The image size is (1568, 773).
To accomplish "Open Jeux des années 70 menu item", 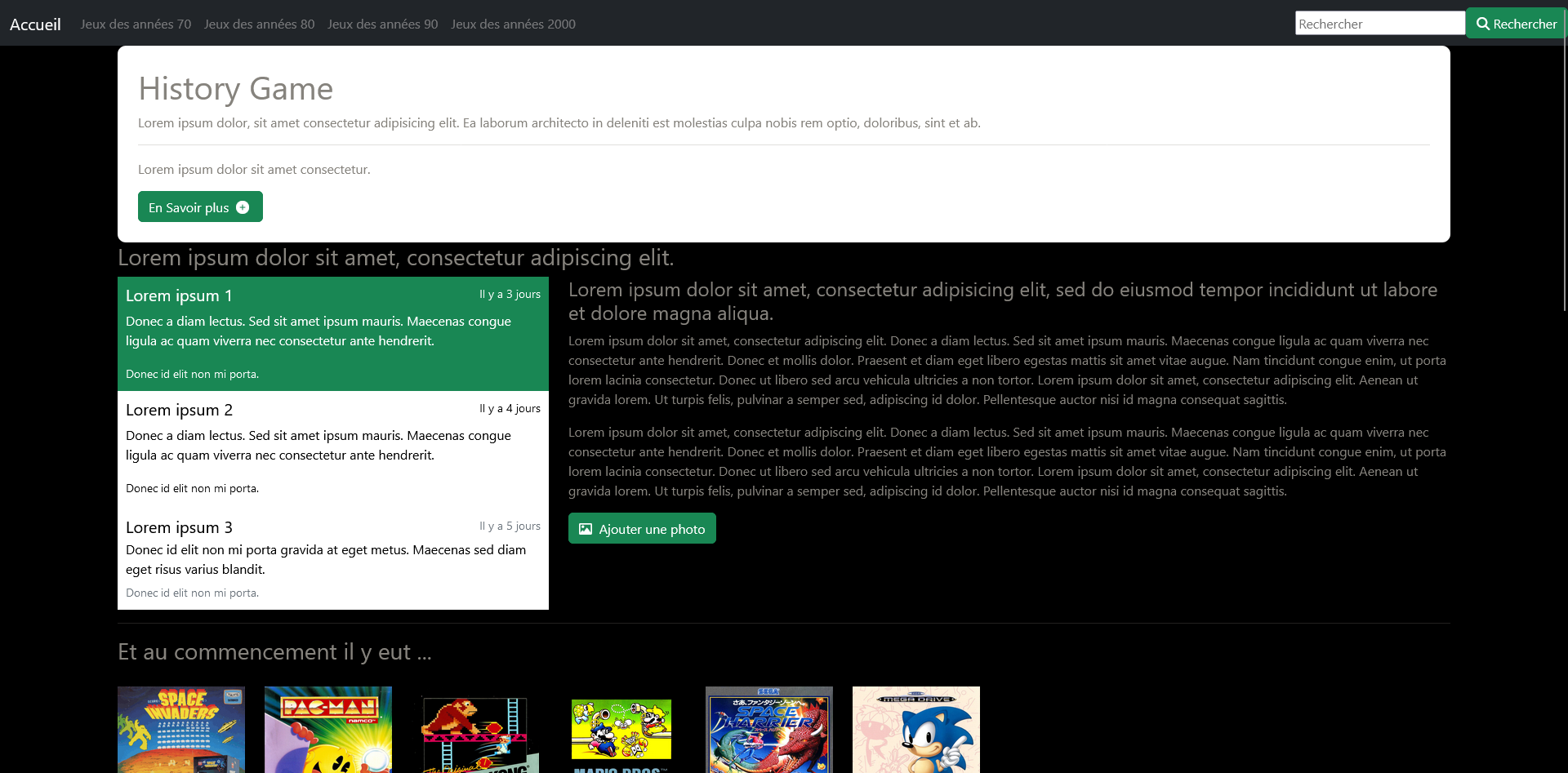I will point(136,24).
